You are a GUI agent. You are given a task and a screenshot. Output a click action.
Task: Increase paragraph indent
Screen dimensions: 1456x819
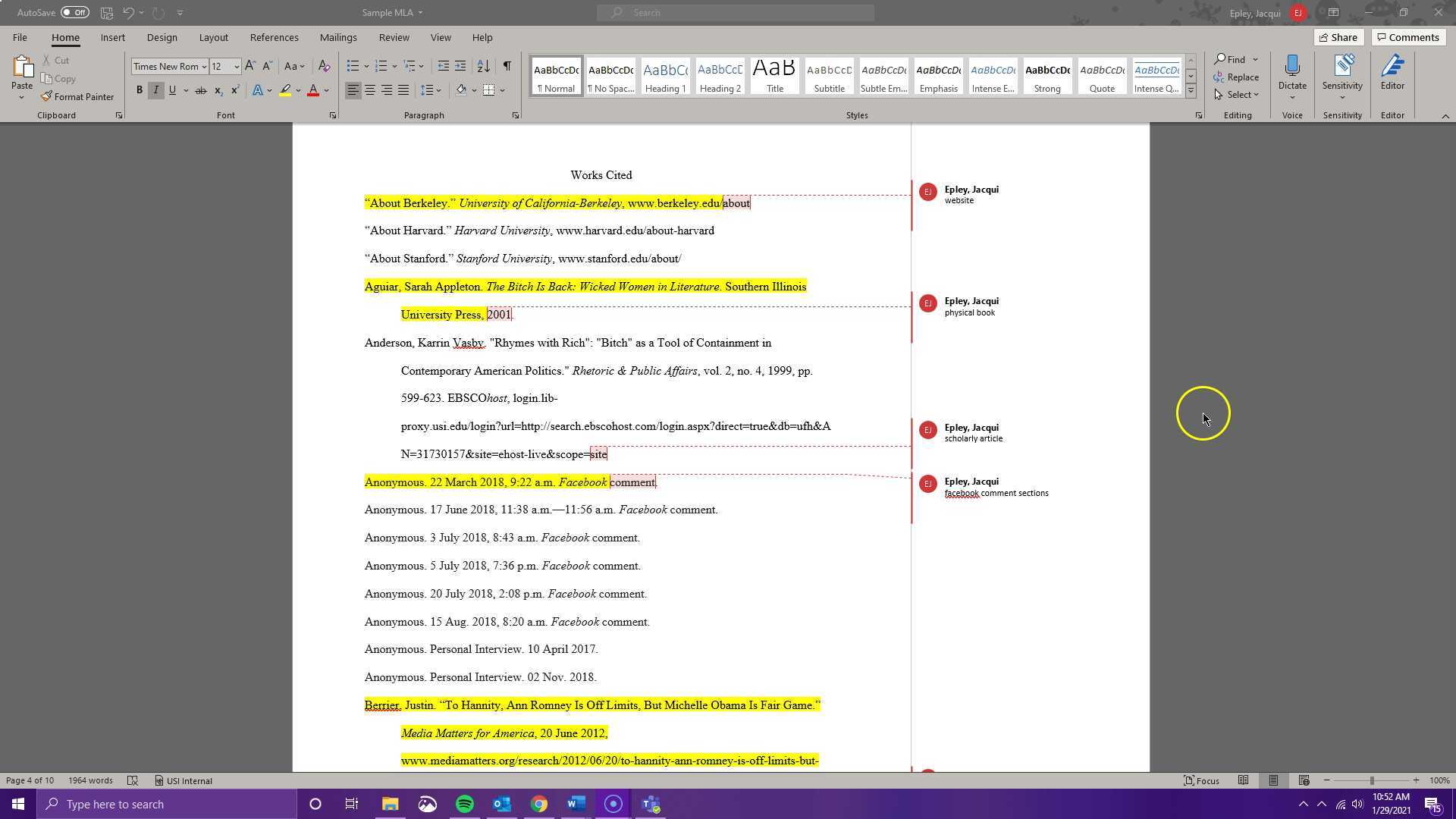pos(460,66)
